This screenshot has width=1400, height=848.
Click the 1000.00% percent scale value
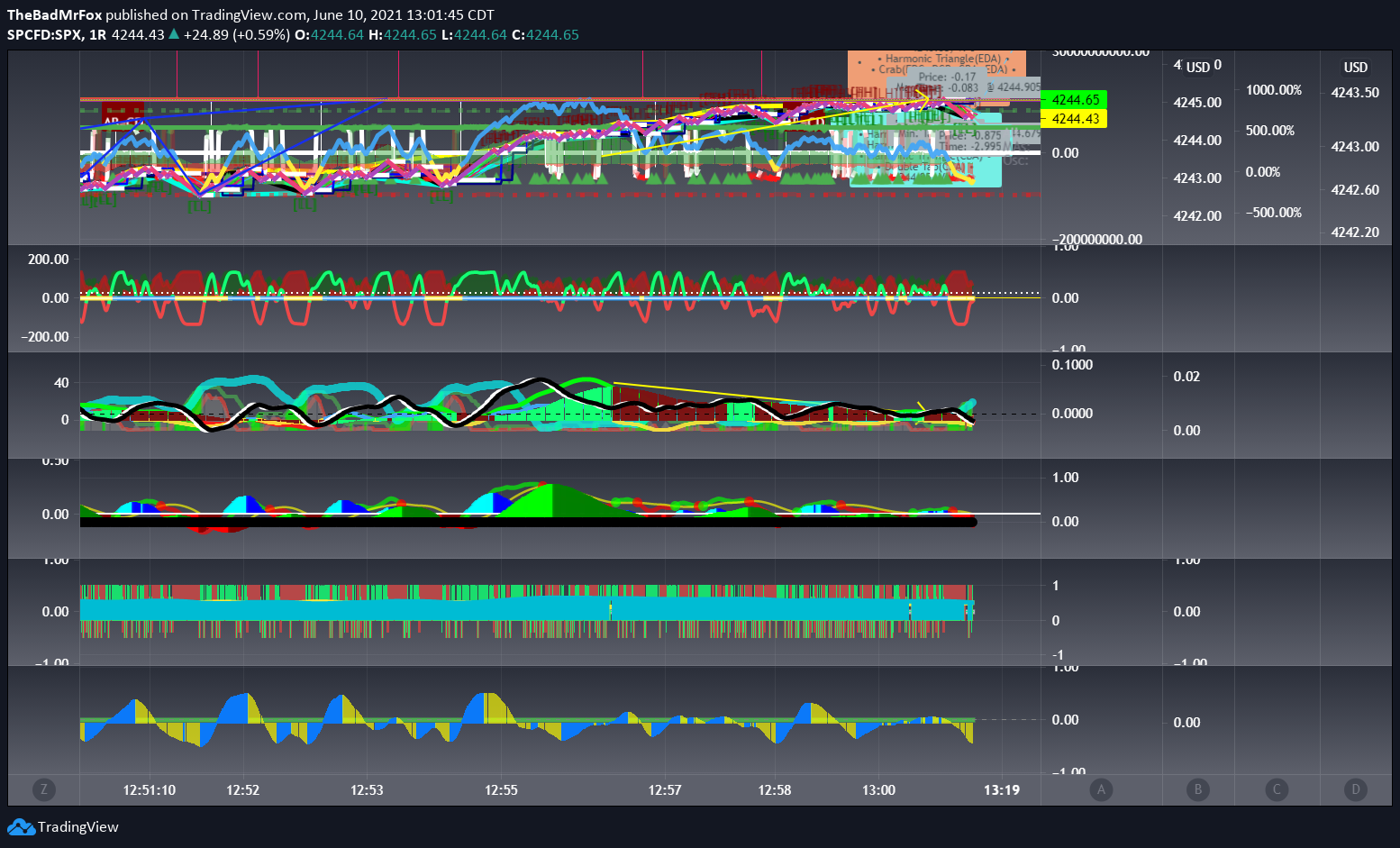[1274, 90]
